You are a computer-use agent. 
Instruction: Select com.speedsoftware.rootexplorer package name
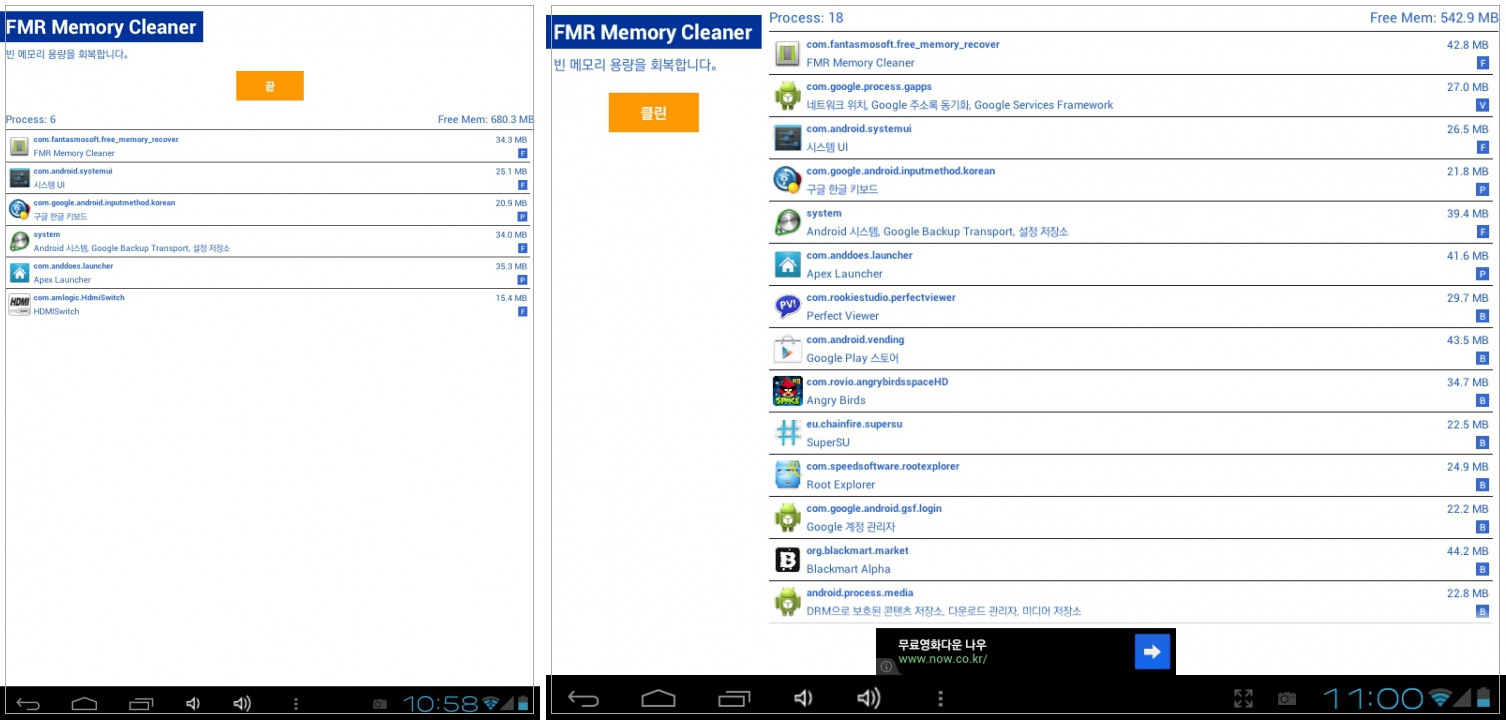(882, 466)
